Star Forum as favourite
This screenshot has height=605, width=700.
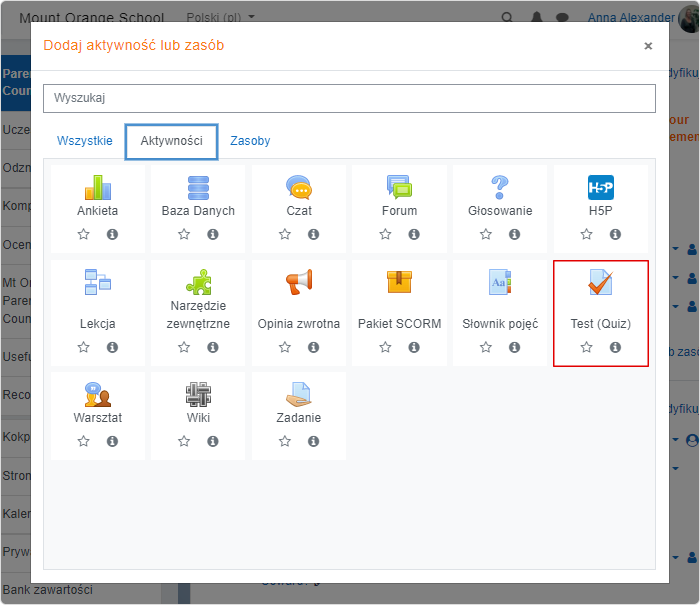(385, 234)
